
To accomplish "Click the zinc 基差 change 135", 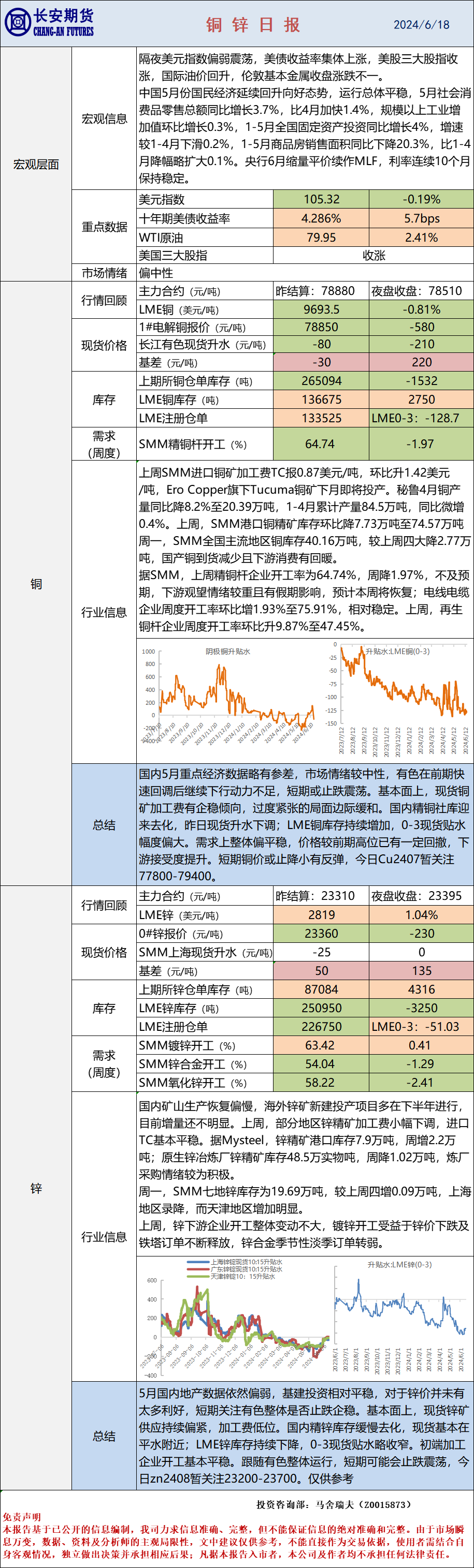I will click(x=421, y=971).
